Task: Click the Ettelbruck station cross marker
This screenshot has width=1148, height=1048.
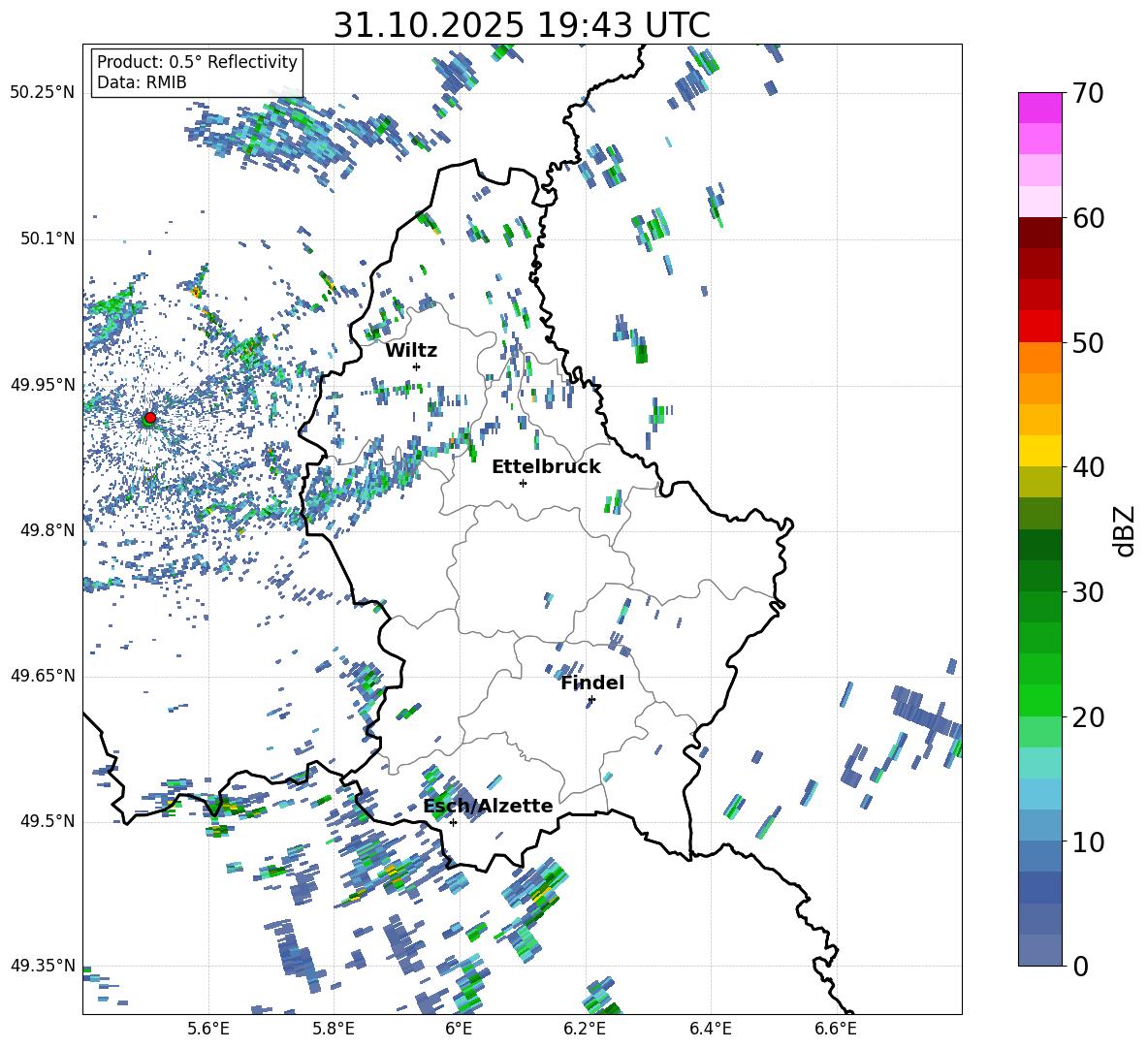Action: click(x=523, y=483)
